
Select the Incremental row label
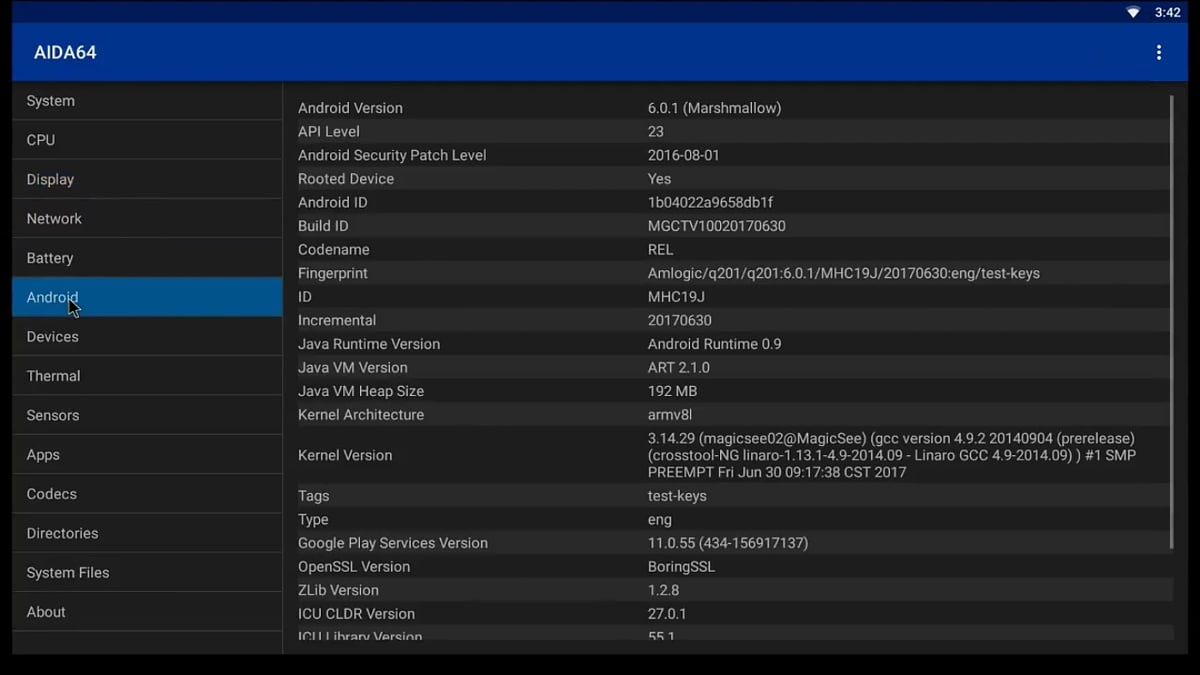click(337, 320)
